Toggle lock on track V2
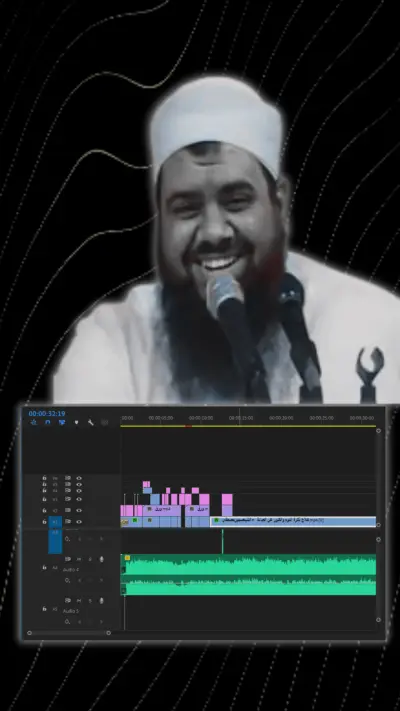 (44, 511)
